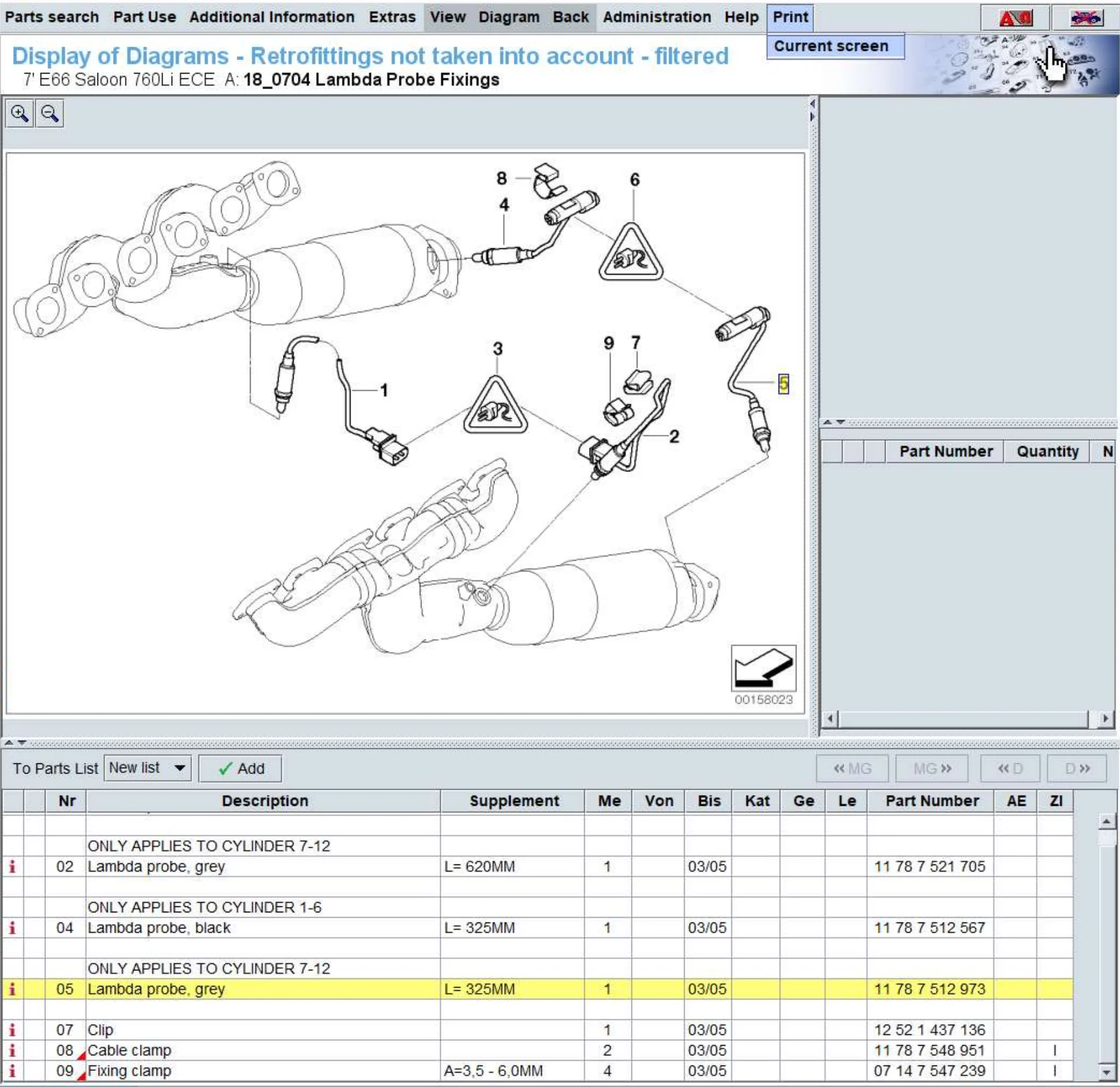Select Current screen from Print menu
Screen dimensions: 1120x1087
tap(831, 46)
